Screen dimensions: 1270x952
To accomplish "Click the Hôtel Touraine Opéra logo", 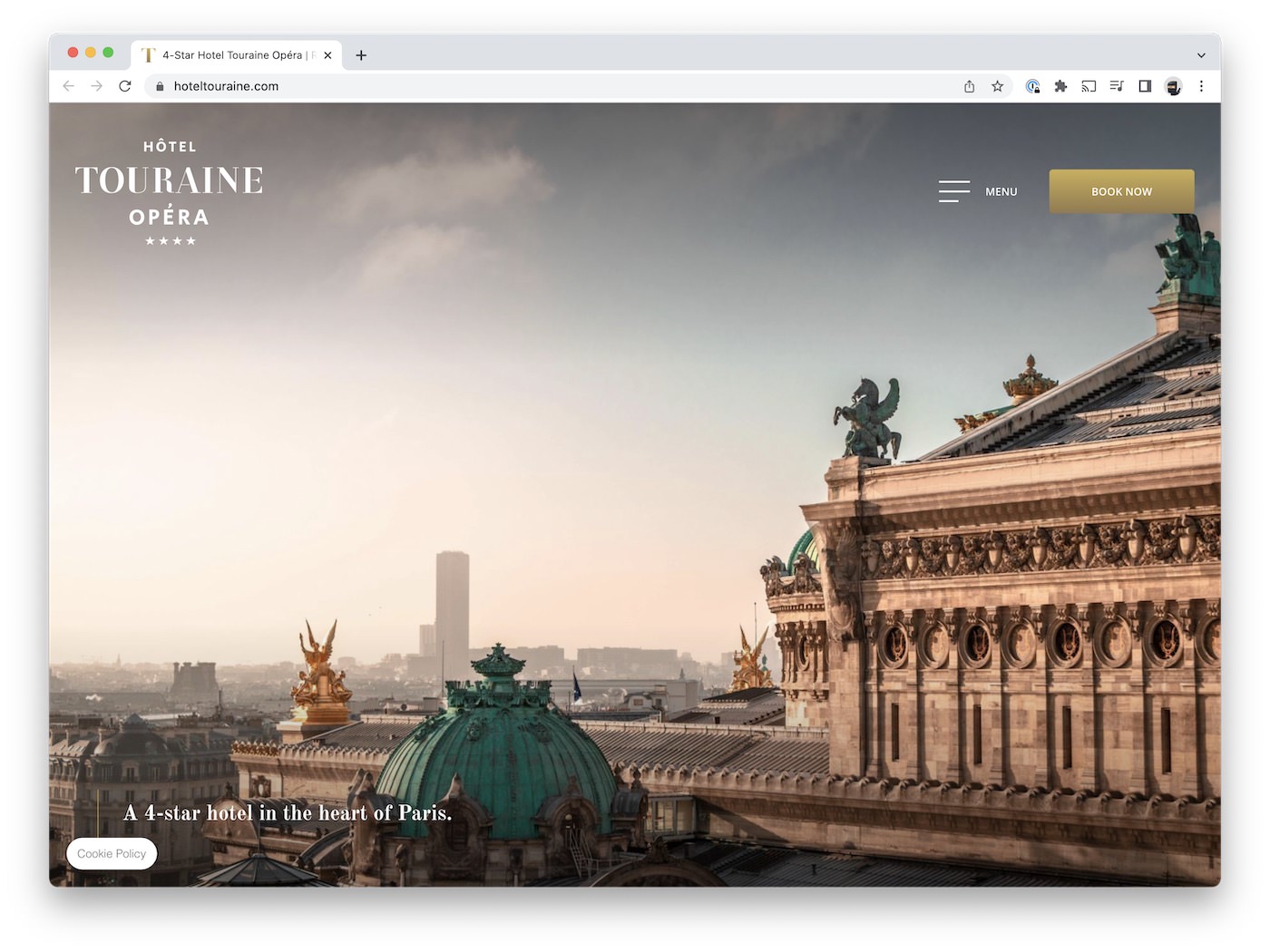I will coord(170,192).
